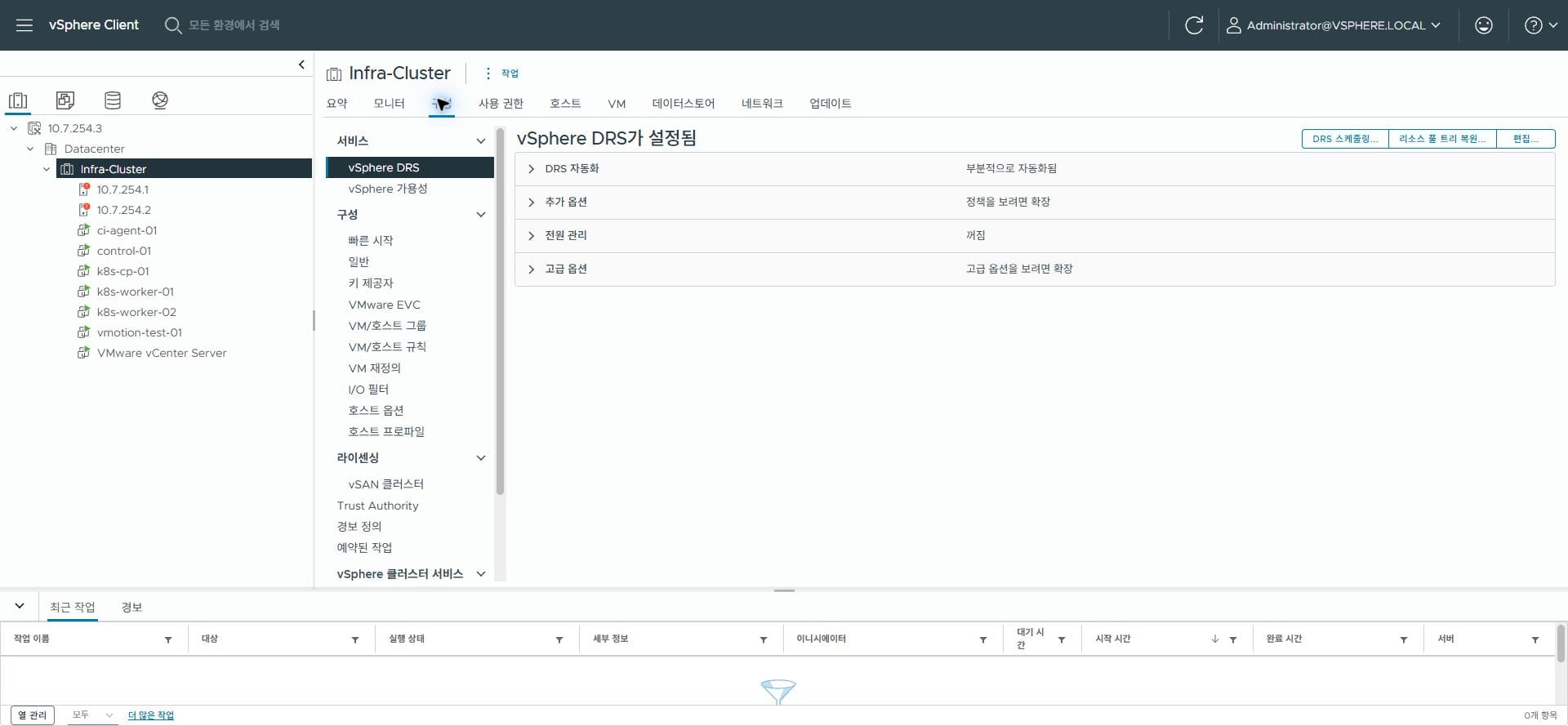Collapse the 라이센싱 section
Image resolution: width=1568 pixels, height=726 pixels.
point(481,458)
